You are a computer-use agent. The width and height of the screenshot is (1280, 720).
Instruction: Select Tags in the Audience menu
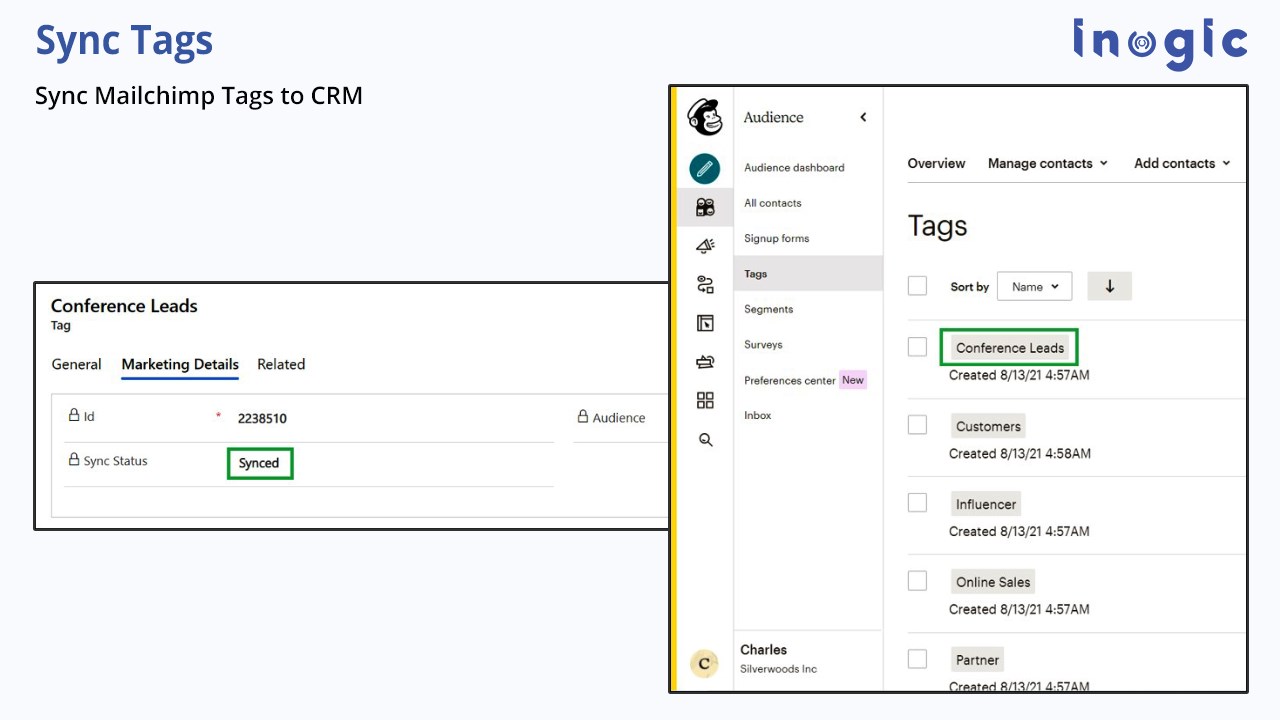[x=808, y=274]
